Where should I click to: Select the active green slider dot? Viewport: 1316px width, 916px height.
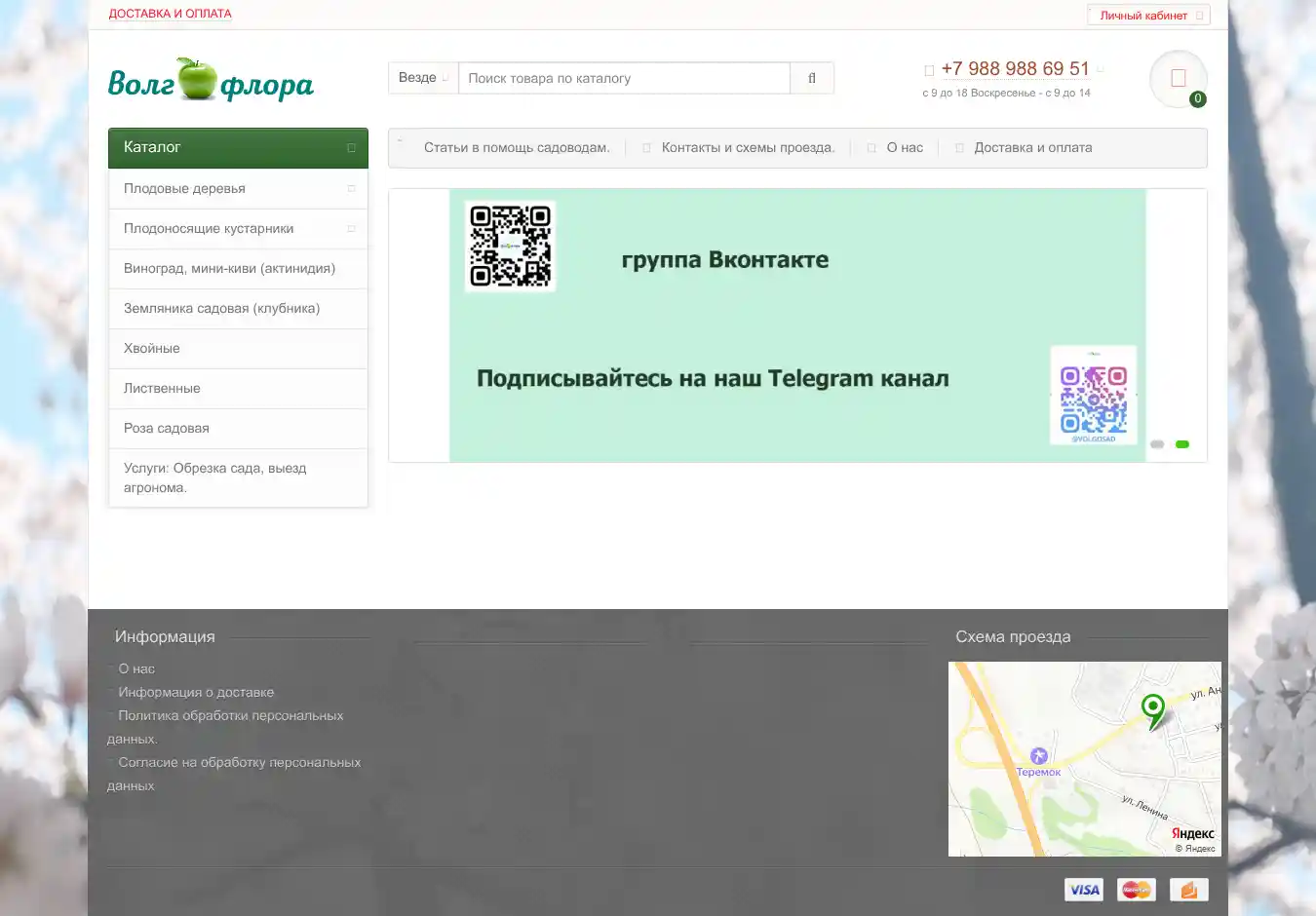[1182, 444]
